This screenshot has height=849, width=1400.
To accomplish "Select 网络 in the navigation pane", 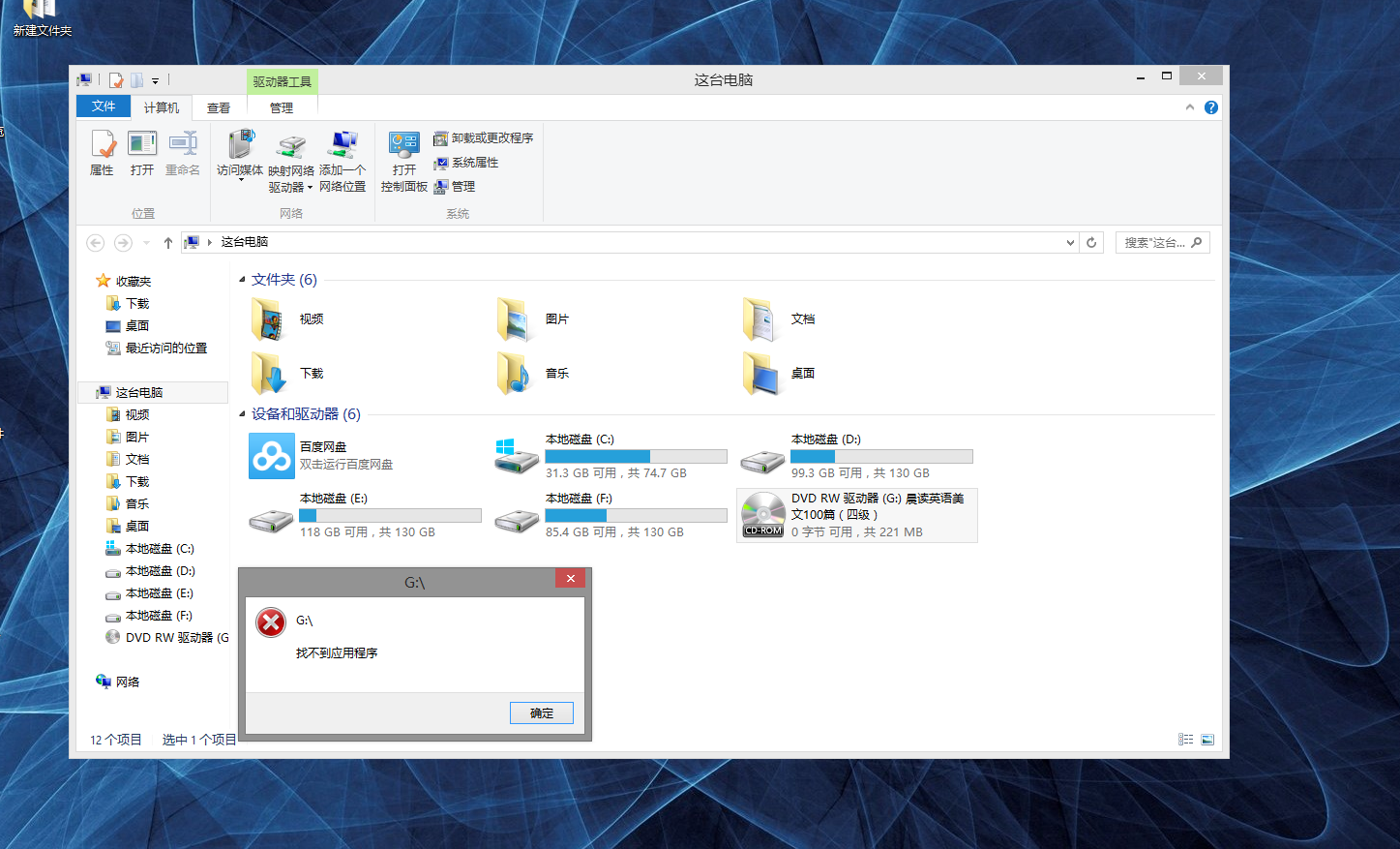I will (118, 682).
